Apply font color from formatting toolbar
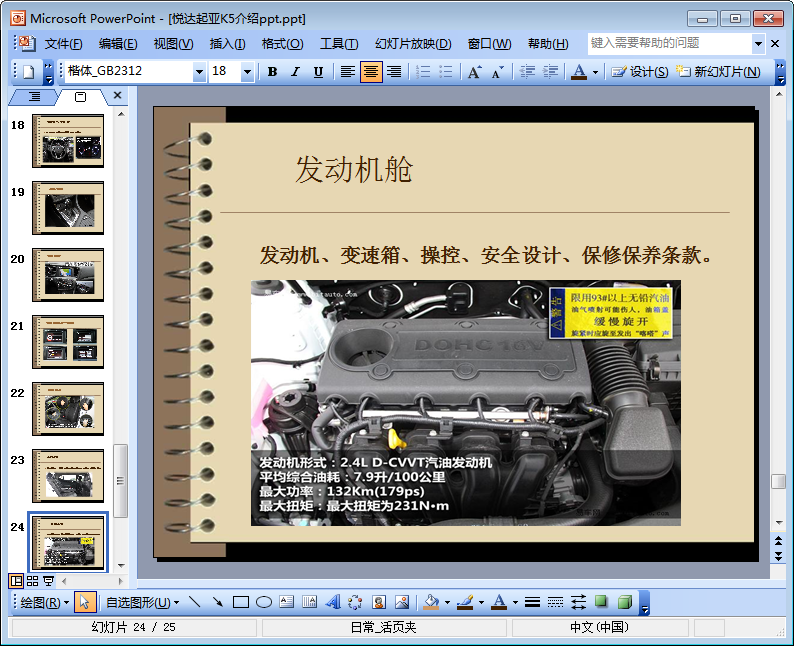The width and height of the screenshot is (794, 646). point(579,72)
